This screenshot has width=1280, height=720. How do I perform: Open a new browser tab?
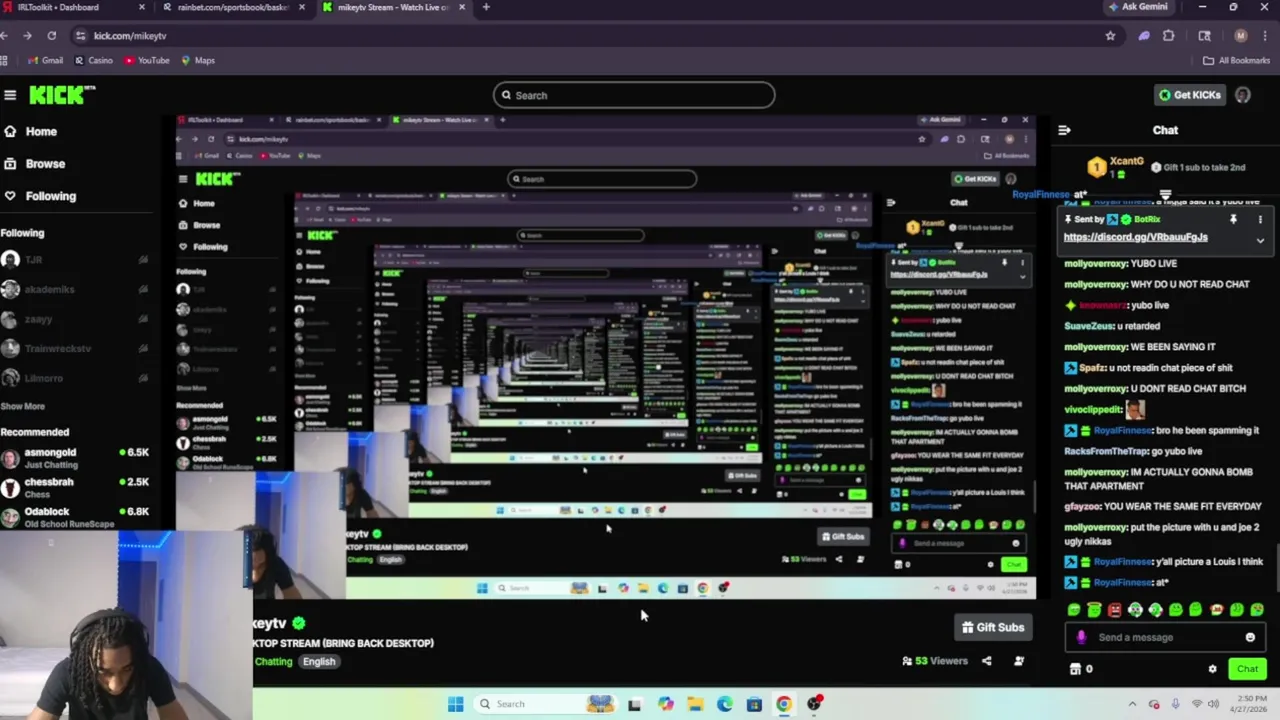tap(486, 7)
